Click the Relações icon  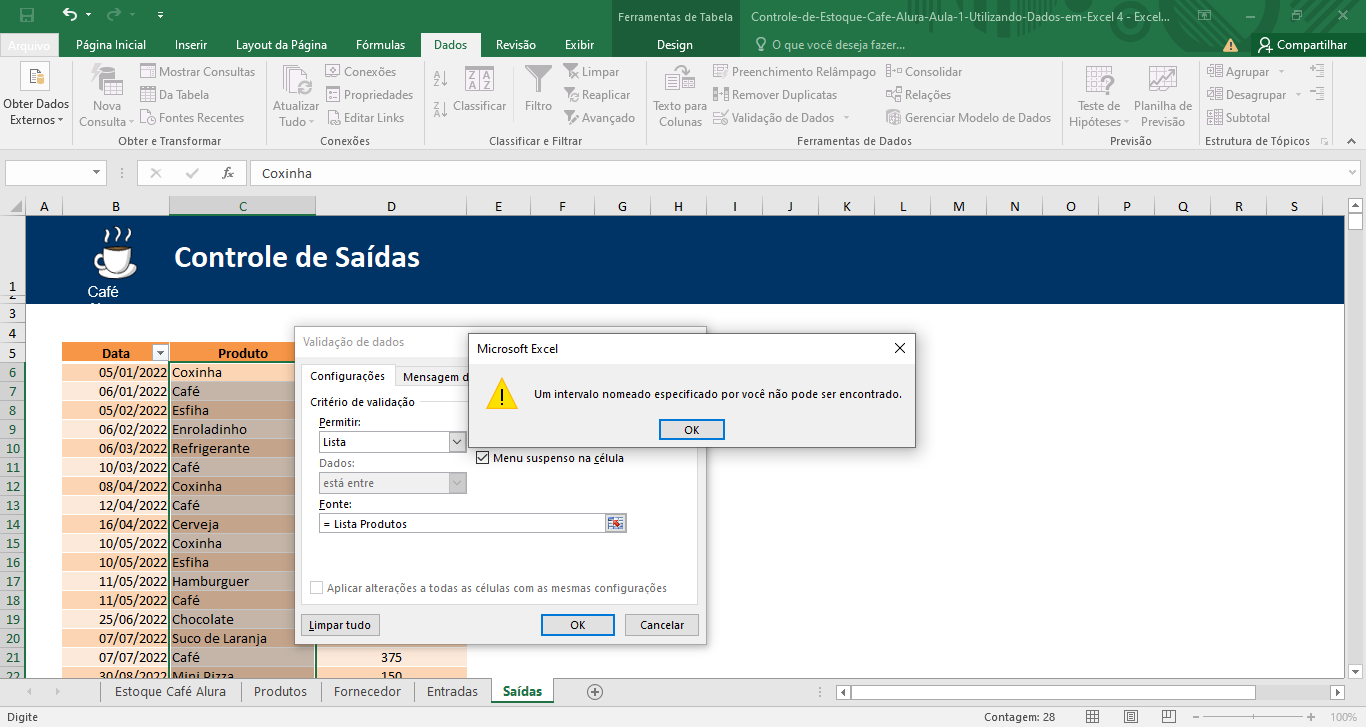point(893,95)
